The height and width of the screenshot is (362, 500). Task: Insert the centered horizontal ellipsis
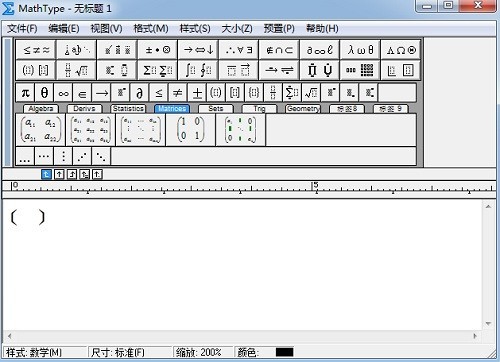pos(44,156)
